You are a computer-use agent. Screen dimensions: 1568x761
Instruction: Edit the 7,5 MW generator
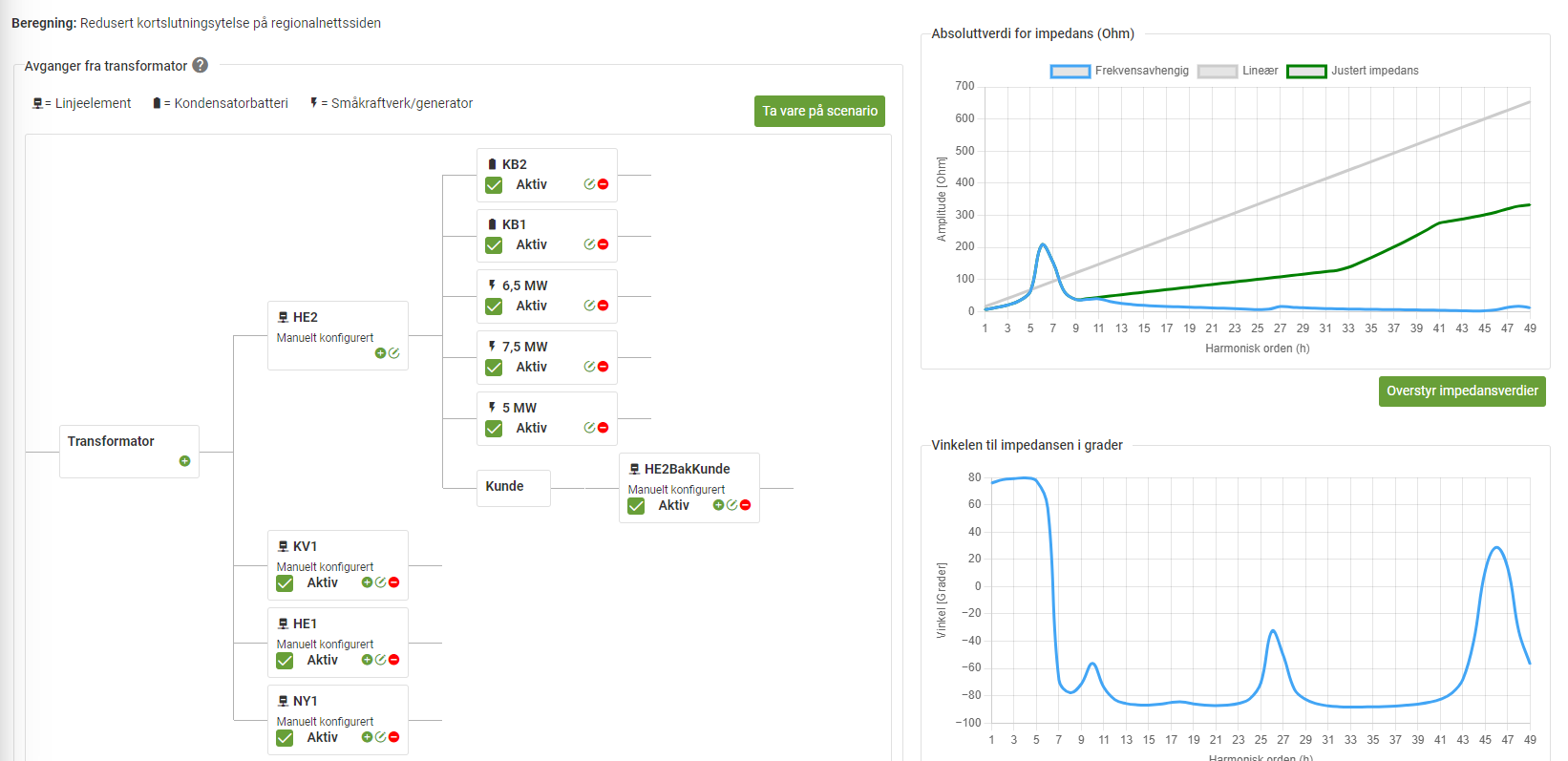(589, 367)
